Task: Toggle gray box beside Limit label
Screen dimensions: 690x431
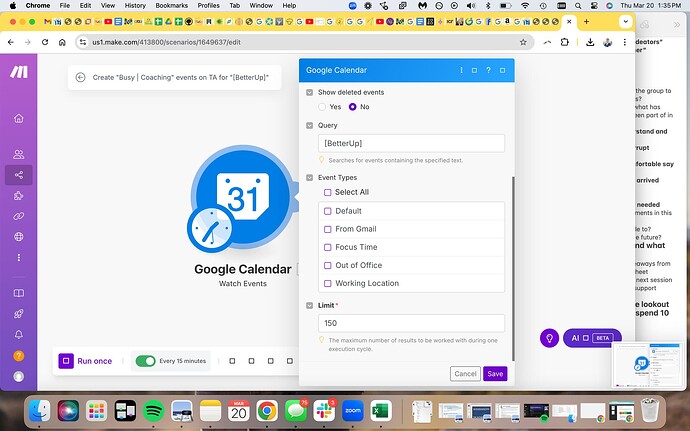Action: click(309, 306)
